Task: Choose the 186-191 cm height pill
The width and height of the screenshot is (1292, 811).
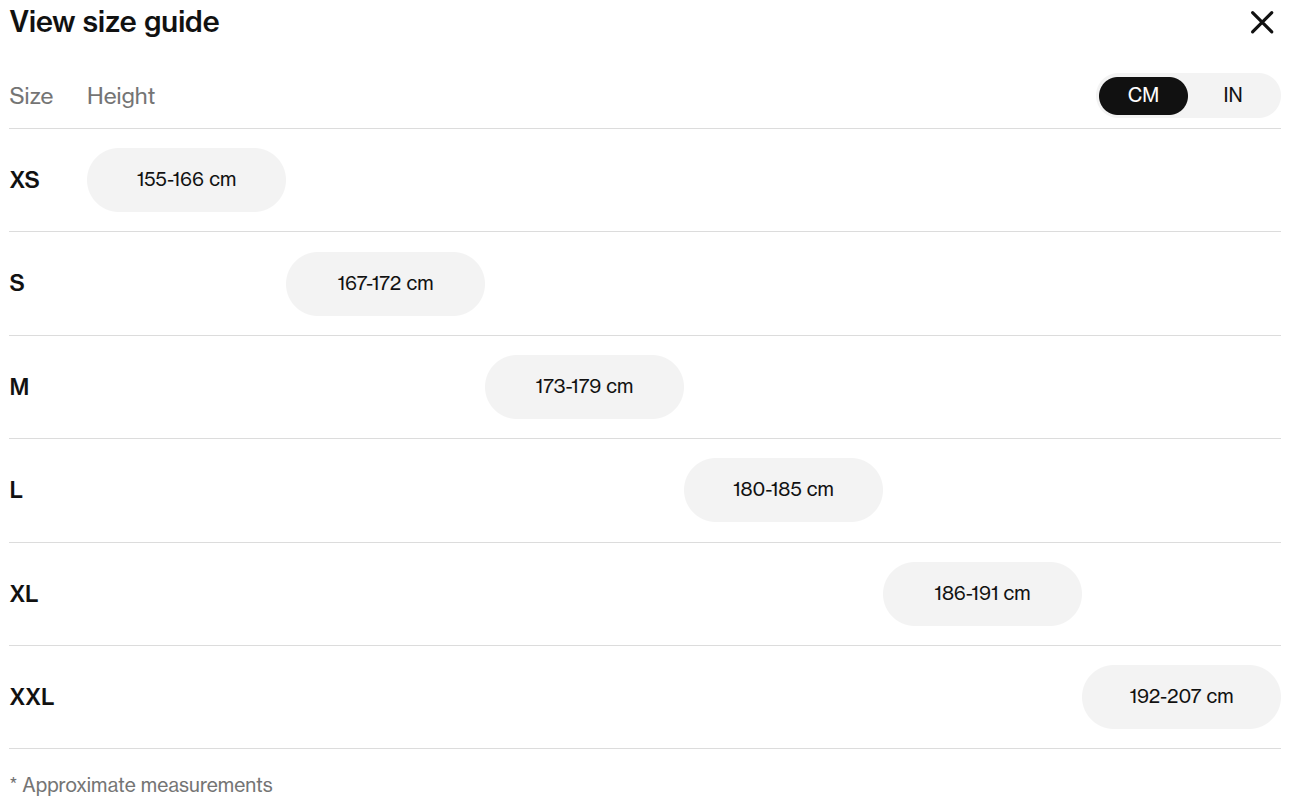Action: (982, 594)
